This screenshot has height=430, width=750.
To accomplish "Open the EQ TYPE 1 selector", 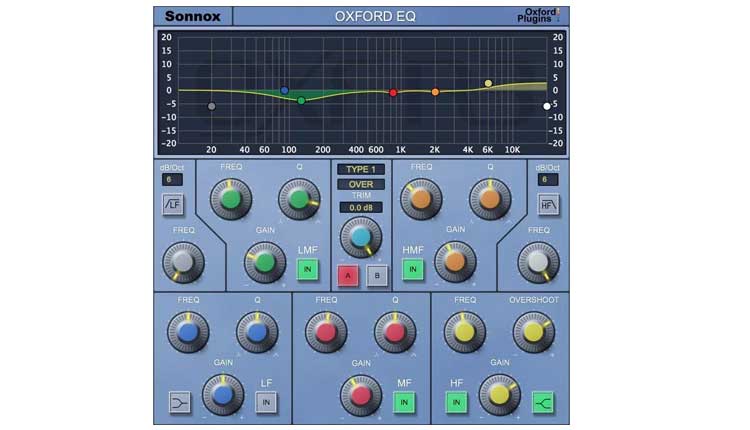I will pyautogui.click(x=360, y=169).
